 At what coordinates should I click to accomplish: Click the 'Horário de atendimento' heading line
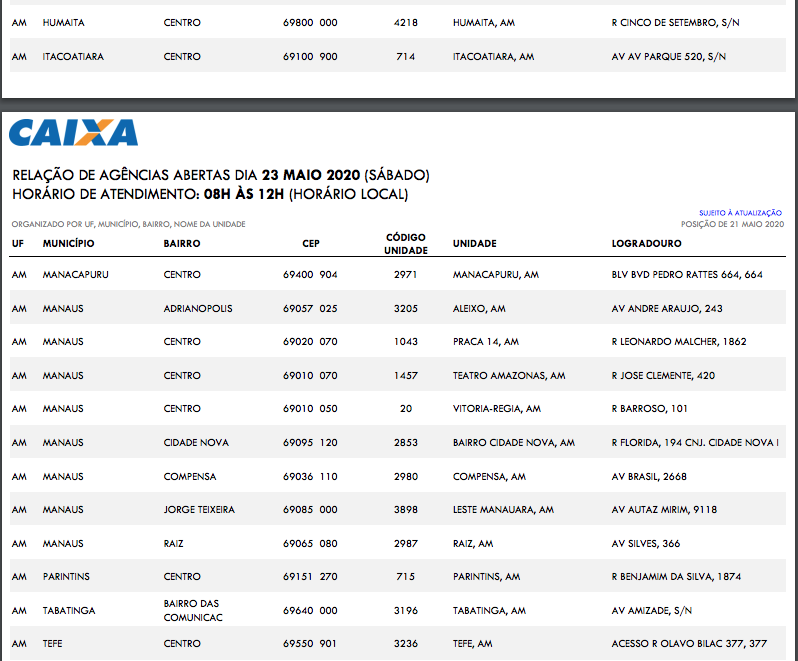[210, 195]
